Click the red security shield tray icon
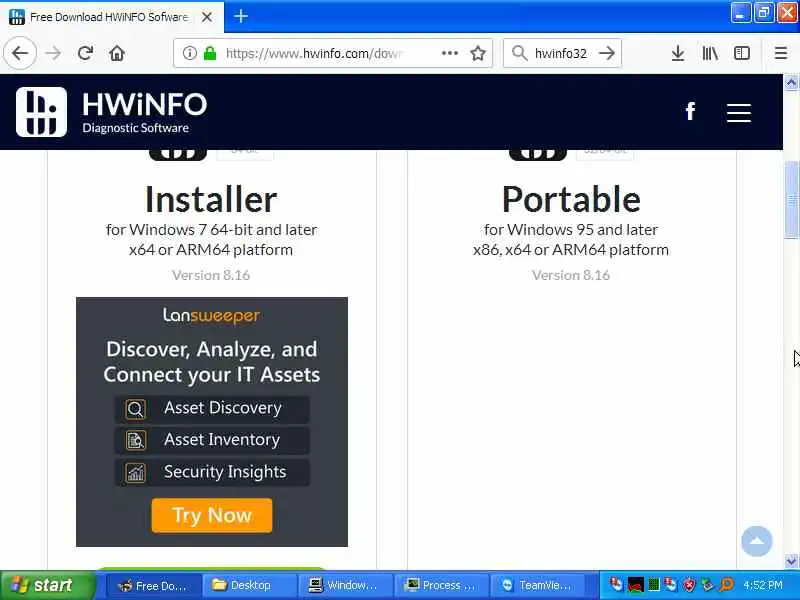This screenshot has width=800, height=600. (x=689, y=585)
